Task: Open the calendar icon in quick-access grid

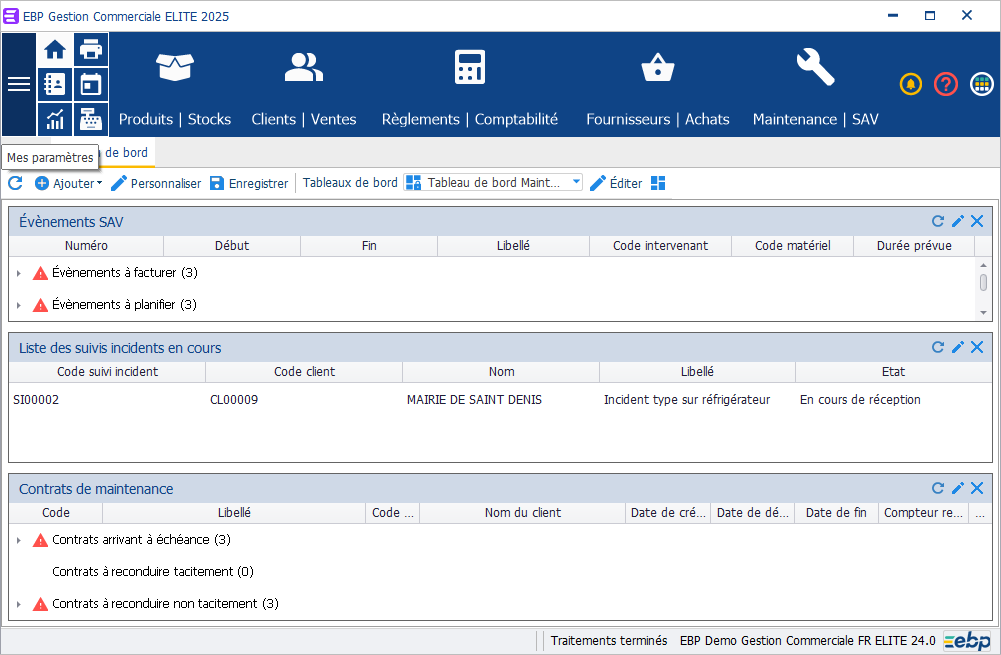Action: pos(91,84)
